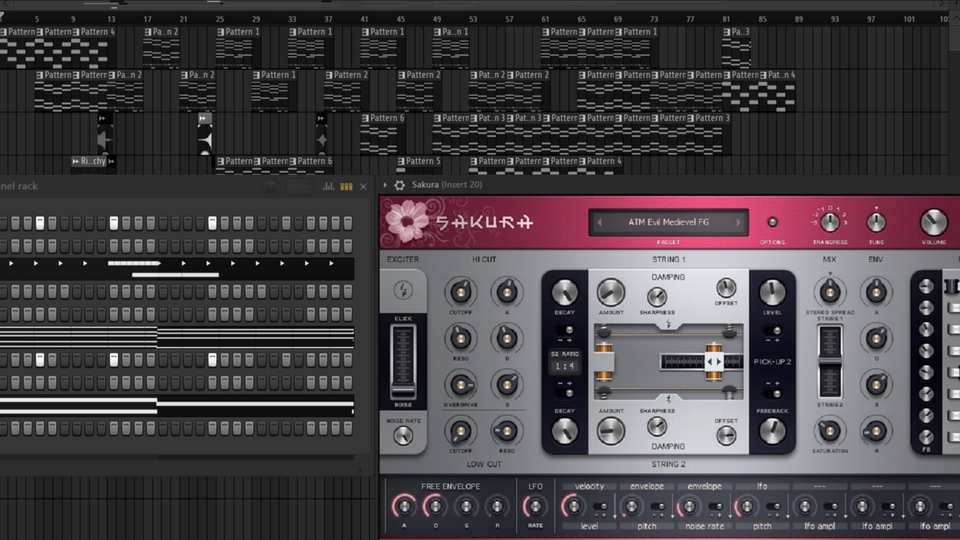Toggle String 2 Decay polarity switch

(564, 393)
